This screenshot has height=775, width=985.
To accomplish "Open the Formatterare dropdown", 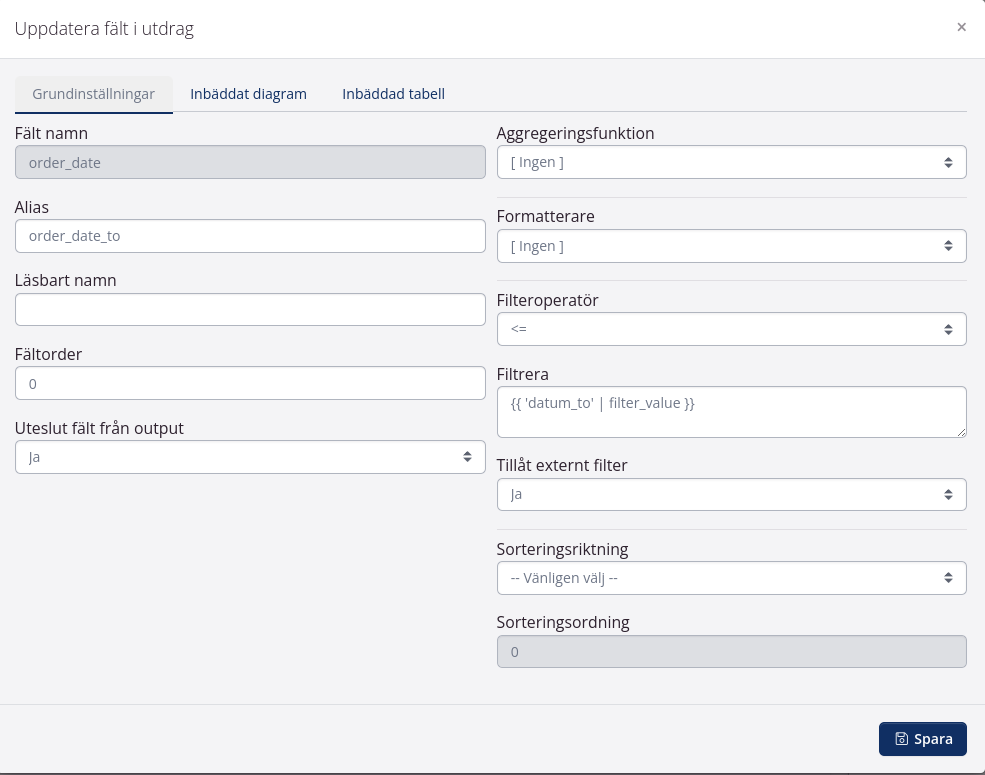I will (731, 245).
